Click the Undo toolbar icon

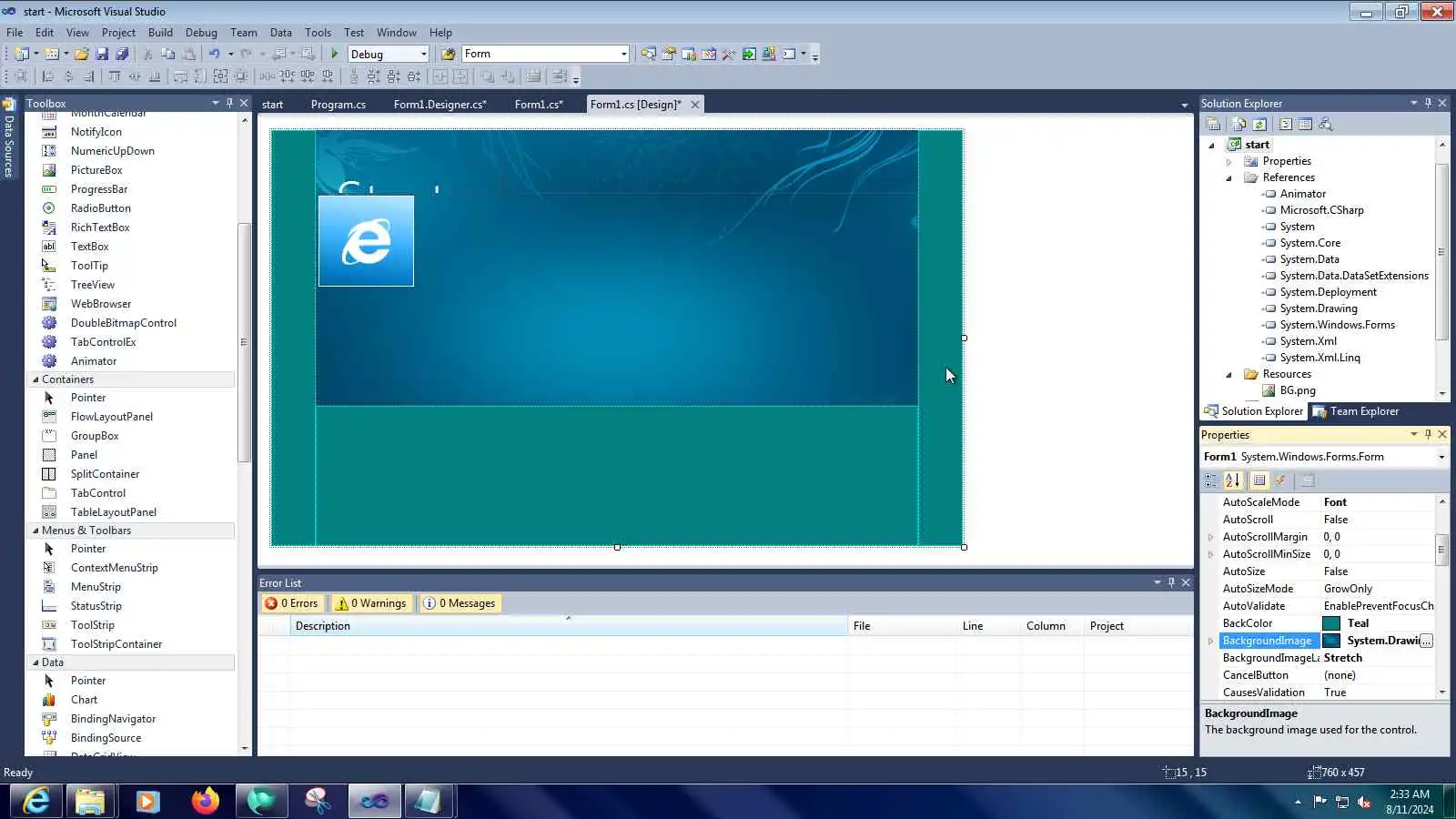coord(215,54)
